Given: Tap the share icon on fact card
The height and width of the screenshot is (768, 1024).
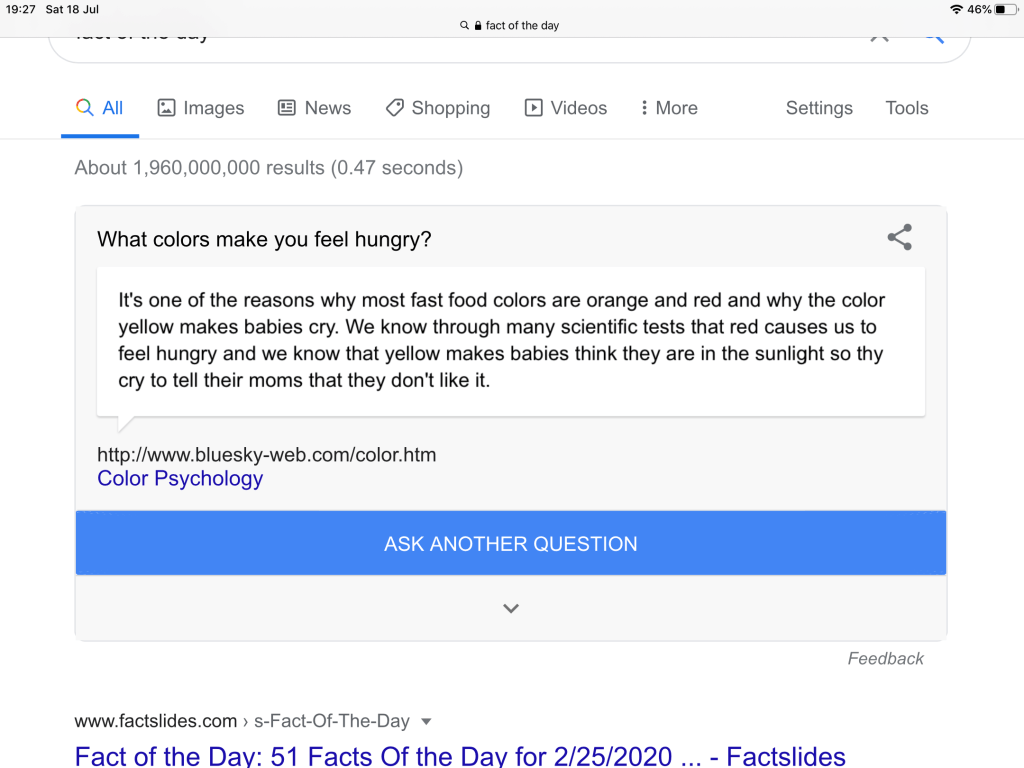Looking at the screenshot, I should tap(899, 238).
